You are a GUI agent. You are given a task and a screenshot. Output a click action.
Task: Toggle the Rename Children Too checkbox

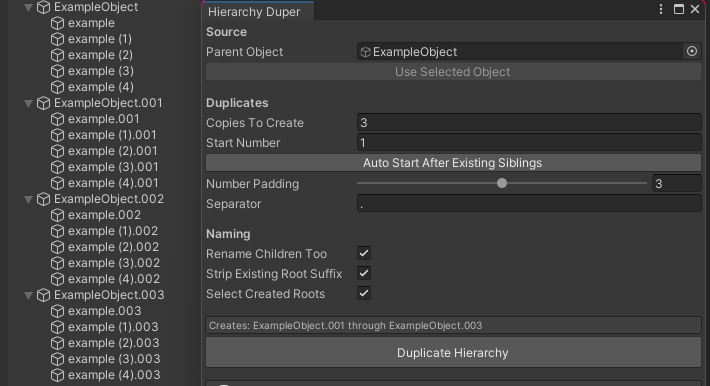click(364, 253)
